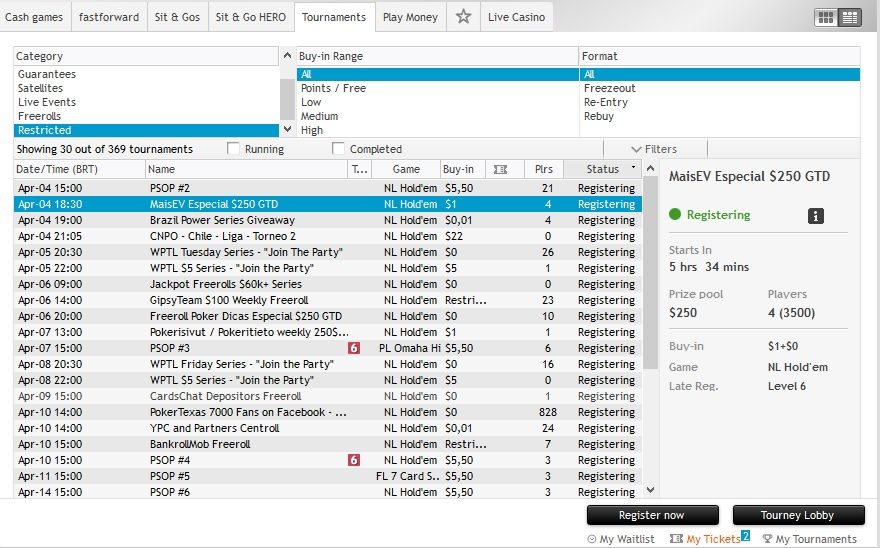Open My Tournaments link
Image resolution: width=880 pixels, height=548 pixels.
[x=809, y=539]
